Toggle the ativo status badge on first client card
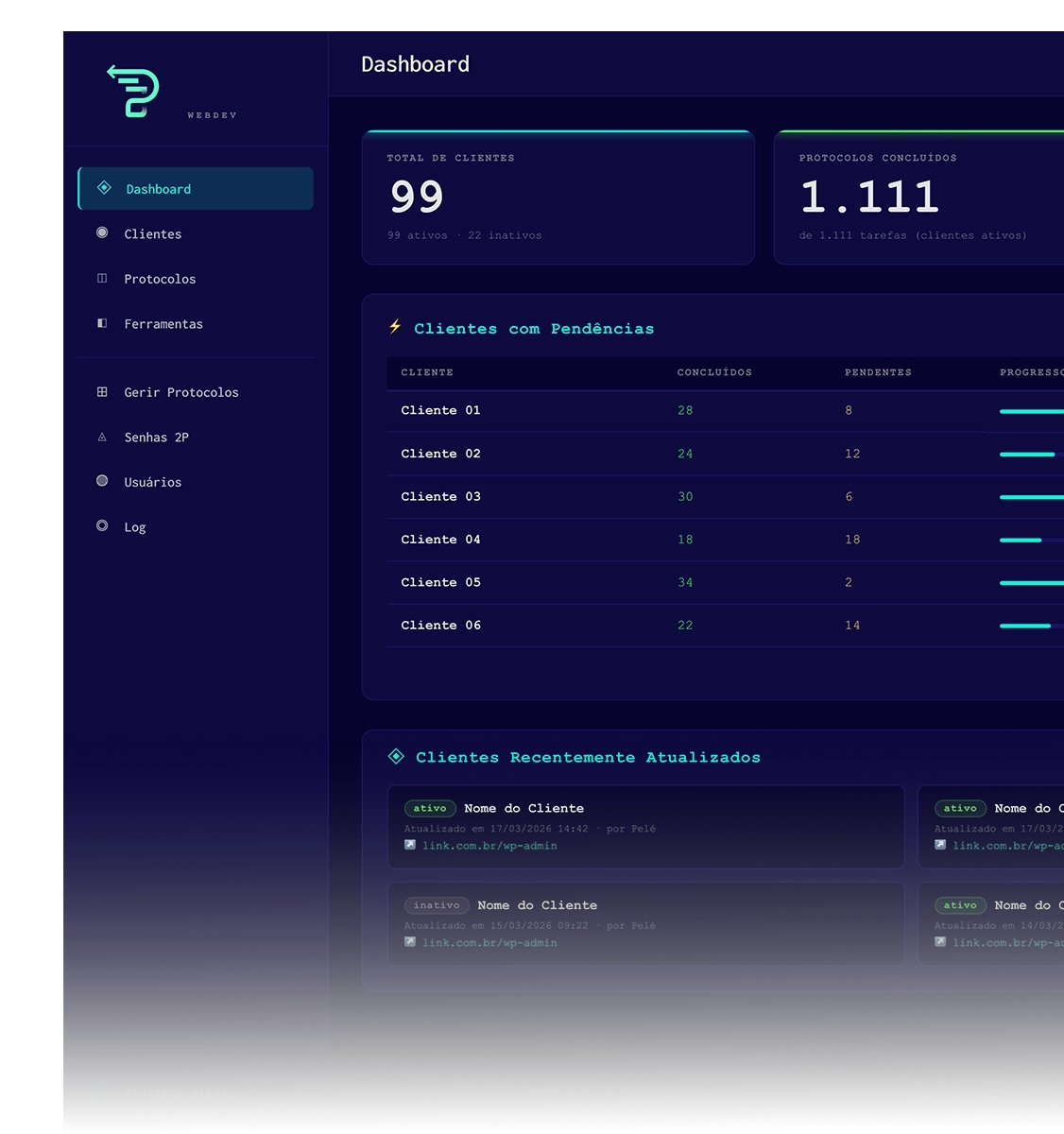 pyautogui.click(x=430, y=808)
